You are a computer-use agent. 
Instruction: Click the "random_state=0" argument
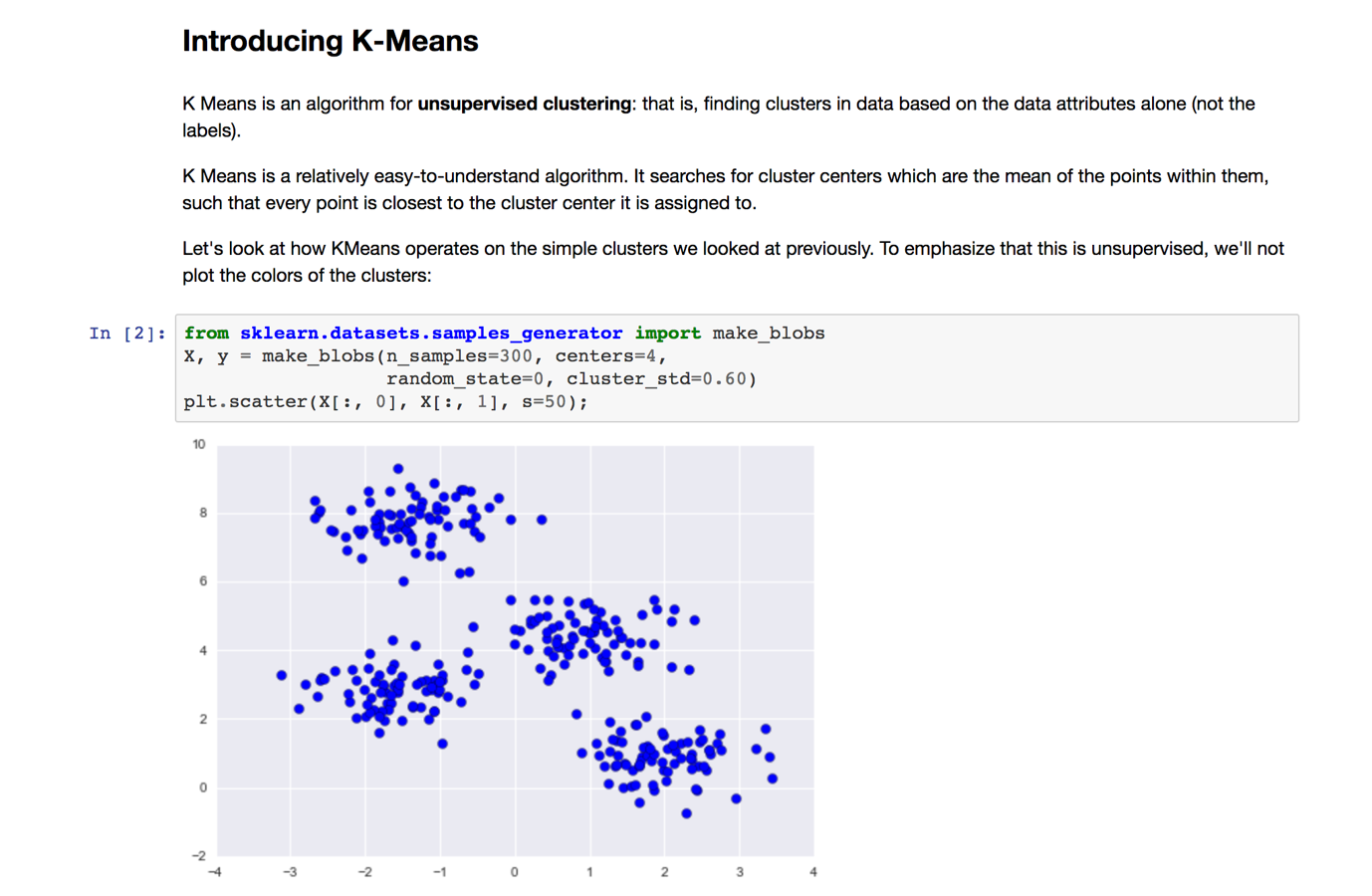point(464,379)
